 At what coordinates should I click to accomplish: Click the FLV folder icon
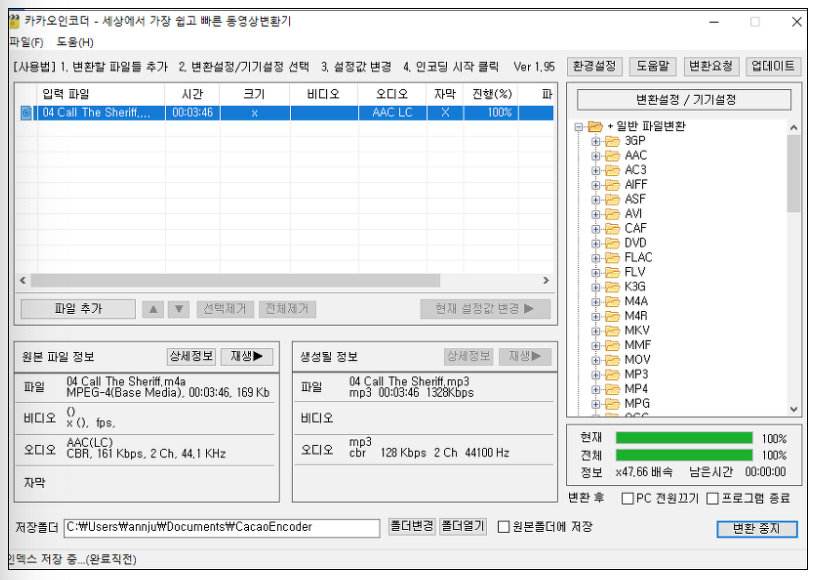pos(612,272)
